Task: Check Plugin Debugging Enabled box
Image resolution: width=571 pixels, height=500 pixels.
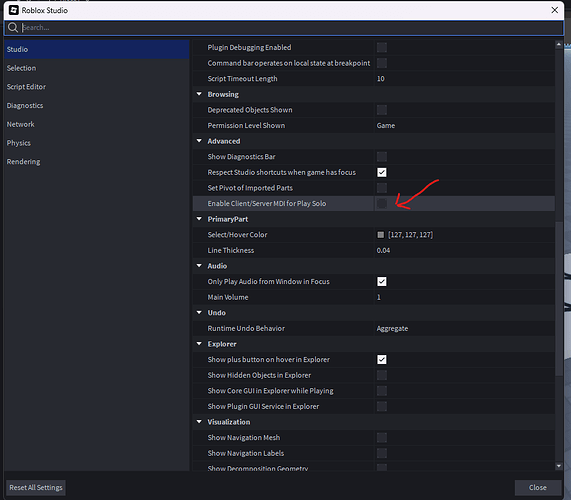Action: point(382,47)
